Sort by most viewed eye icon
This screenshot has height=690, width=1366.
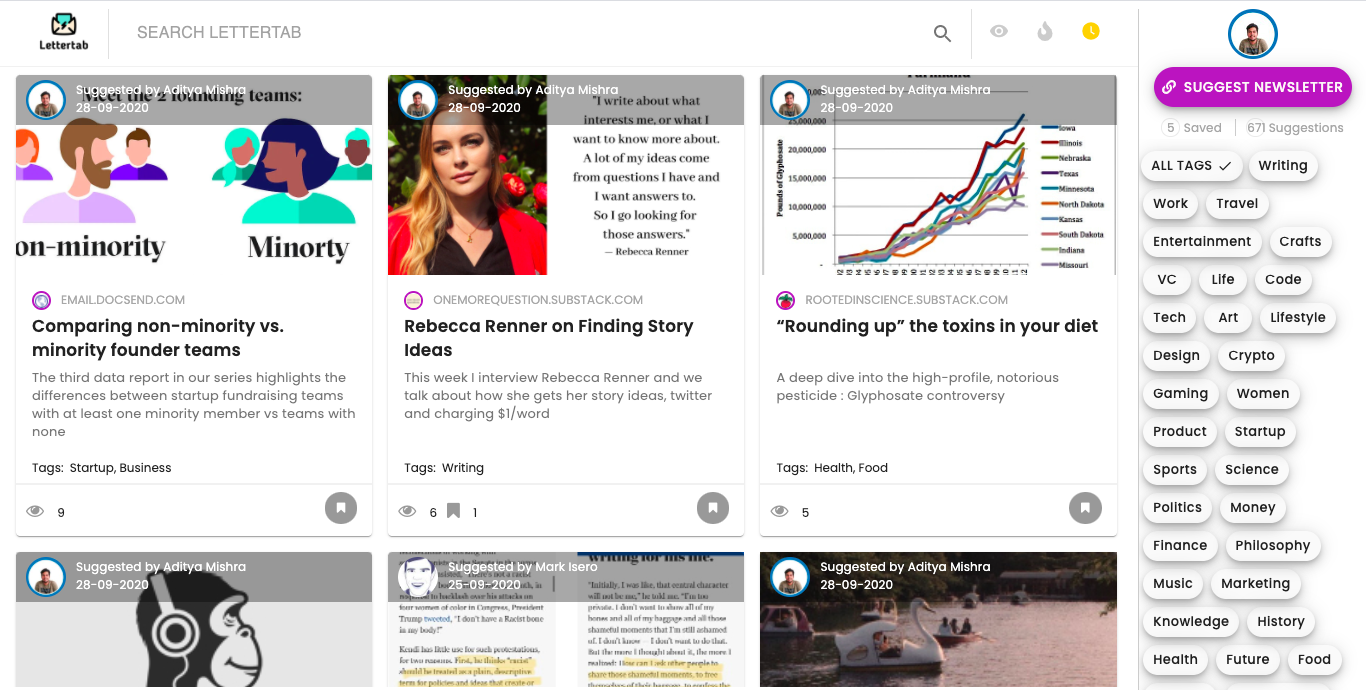click(x=999, y=31)
